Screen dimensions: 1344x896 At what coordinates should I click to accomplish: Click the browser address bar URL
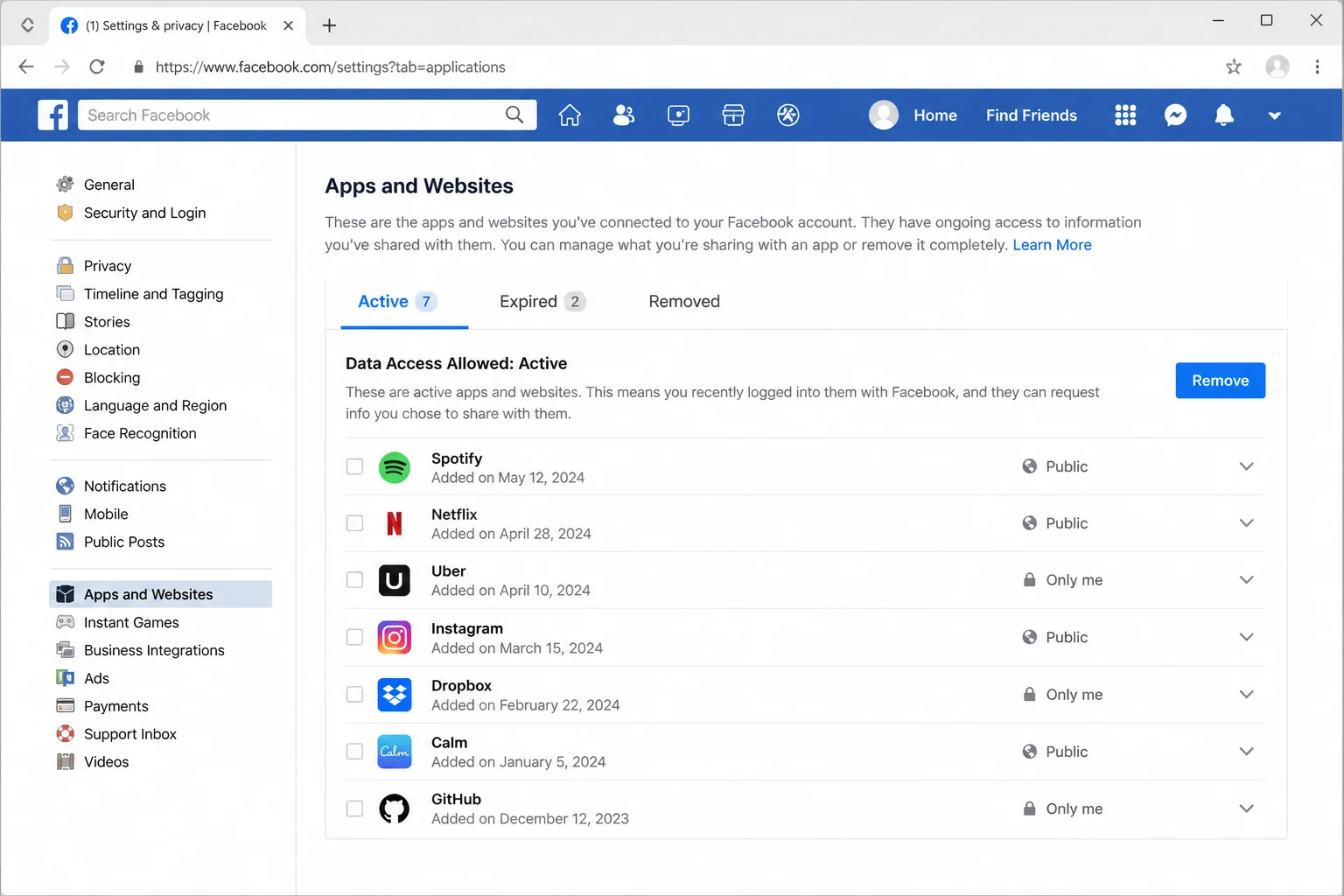point(330,67)
